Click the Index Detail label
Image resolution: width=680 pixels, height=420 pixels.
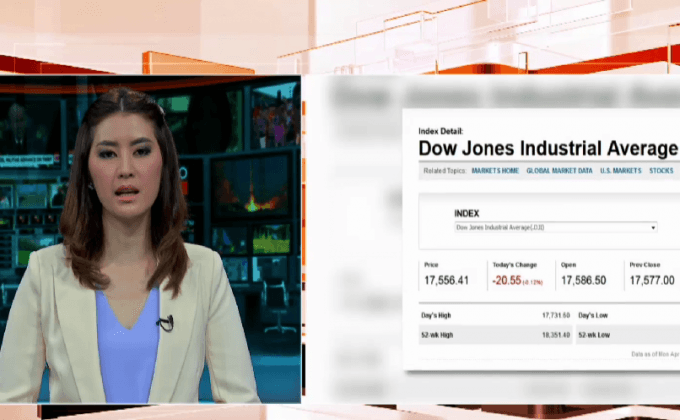(440, 131)
